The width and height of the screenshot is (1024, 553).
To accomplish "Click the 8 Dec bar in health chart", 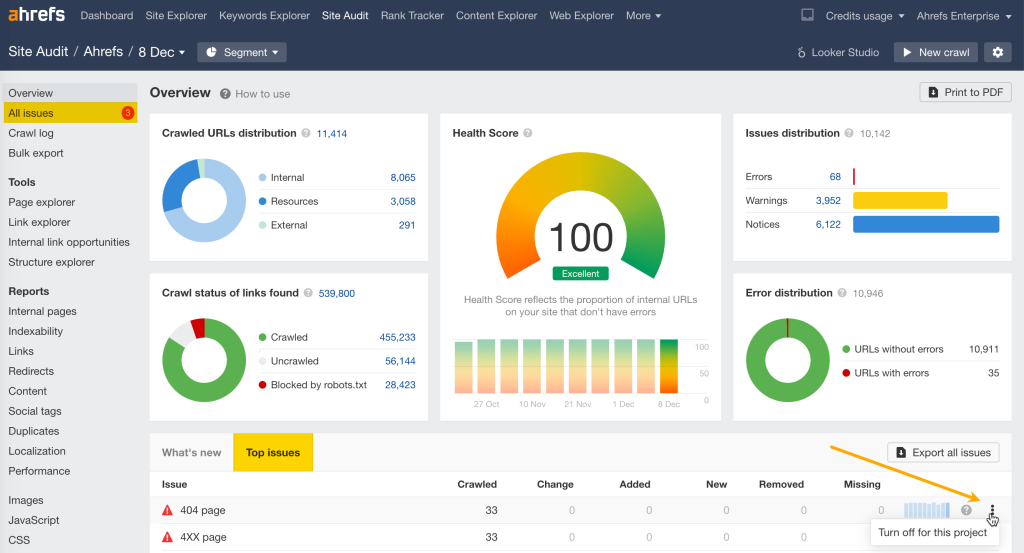I will pyautogui.click(x=668, y=366).
